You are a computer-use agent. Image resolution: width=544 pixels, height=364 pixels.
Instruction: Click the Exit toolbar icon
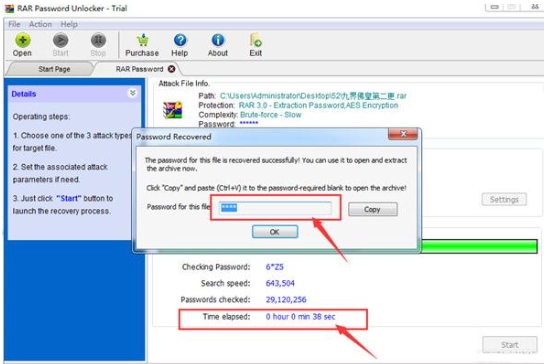pyautogui.click(x=256, y=40)
